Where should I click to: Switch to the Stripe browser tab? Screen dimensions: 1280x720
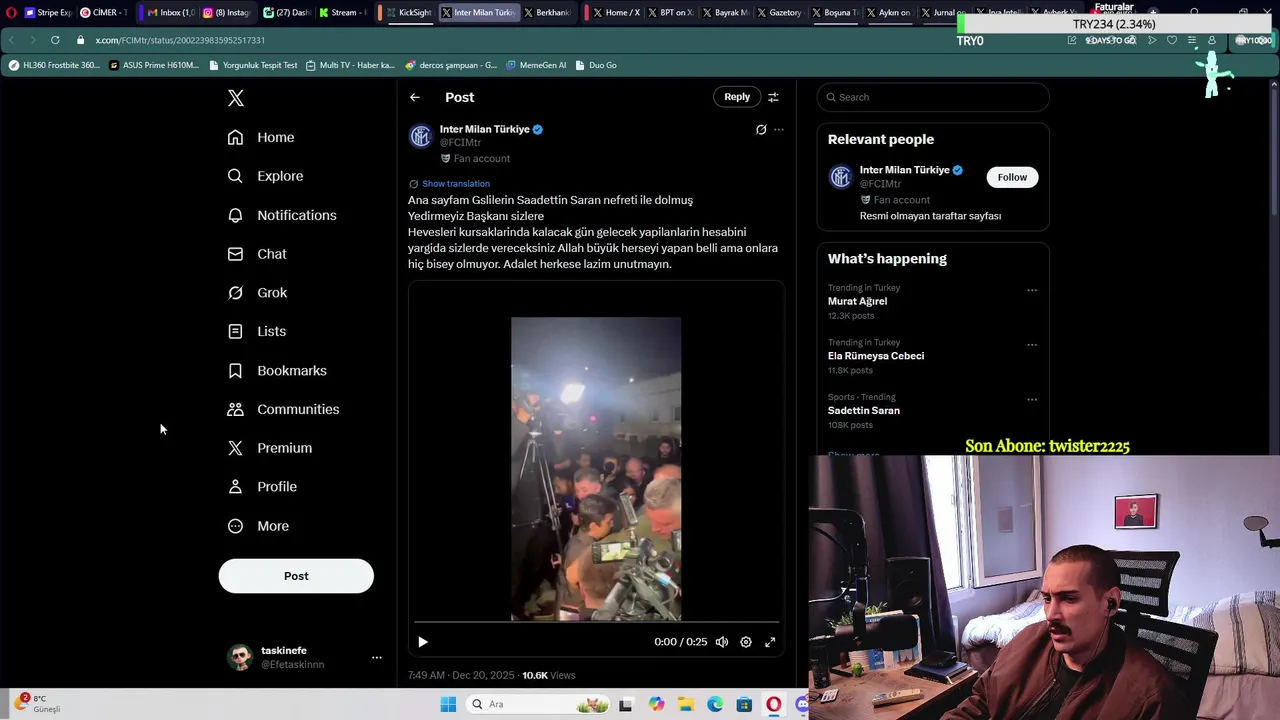[47, 13]
